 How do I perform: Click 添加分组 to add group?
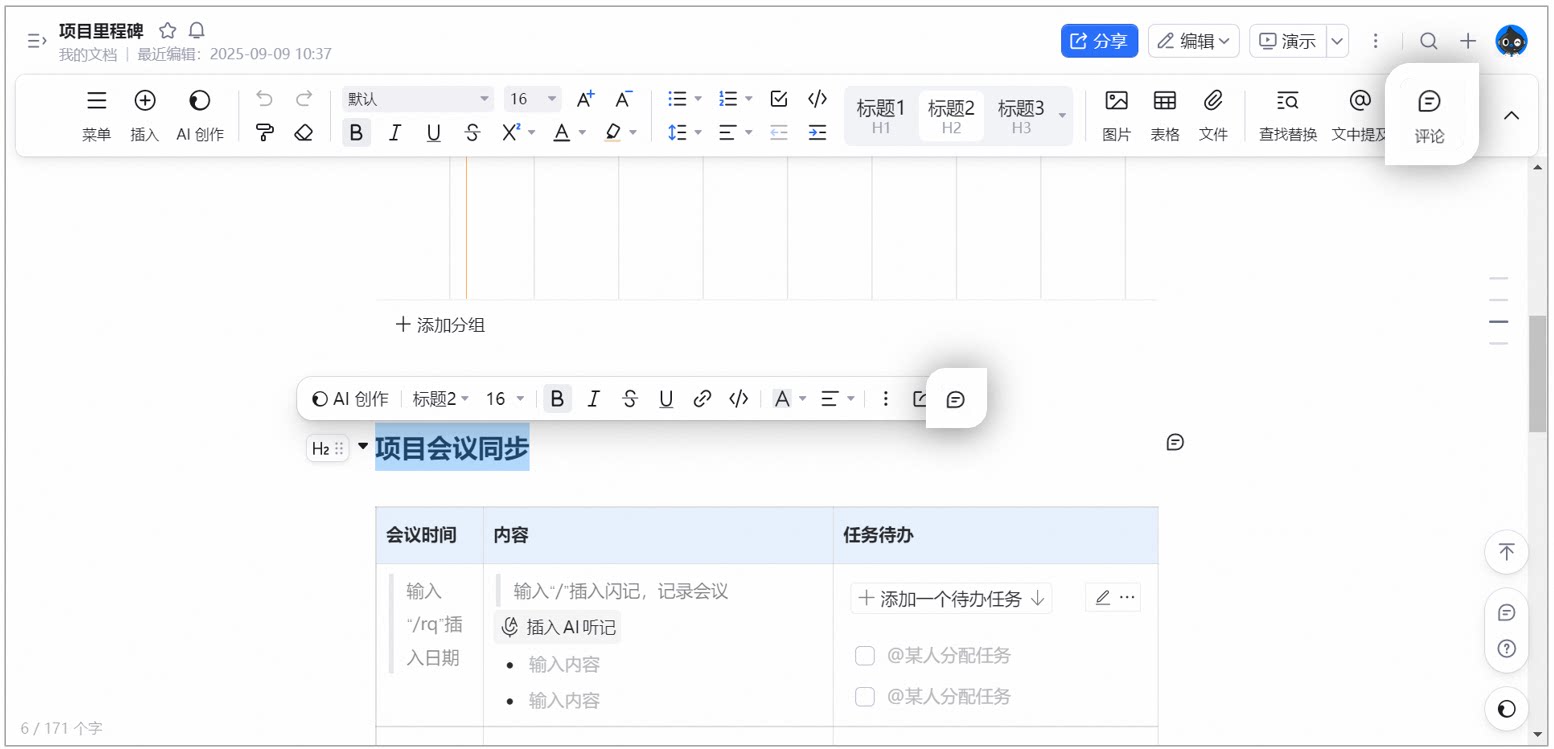[x=440, y=325]
